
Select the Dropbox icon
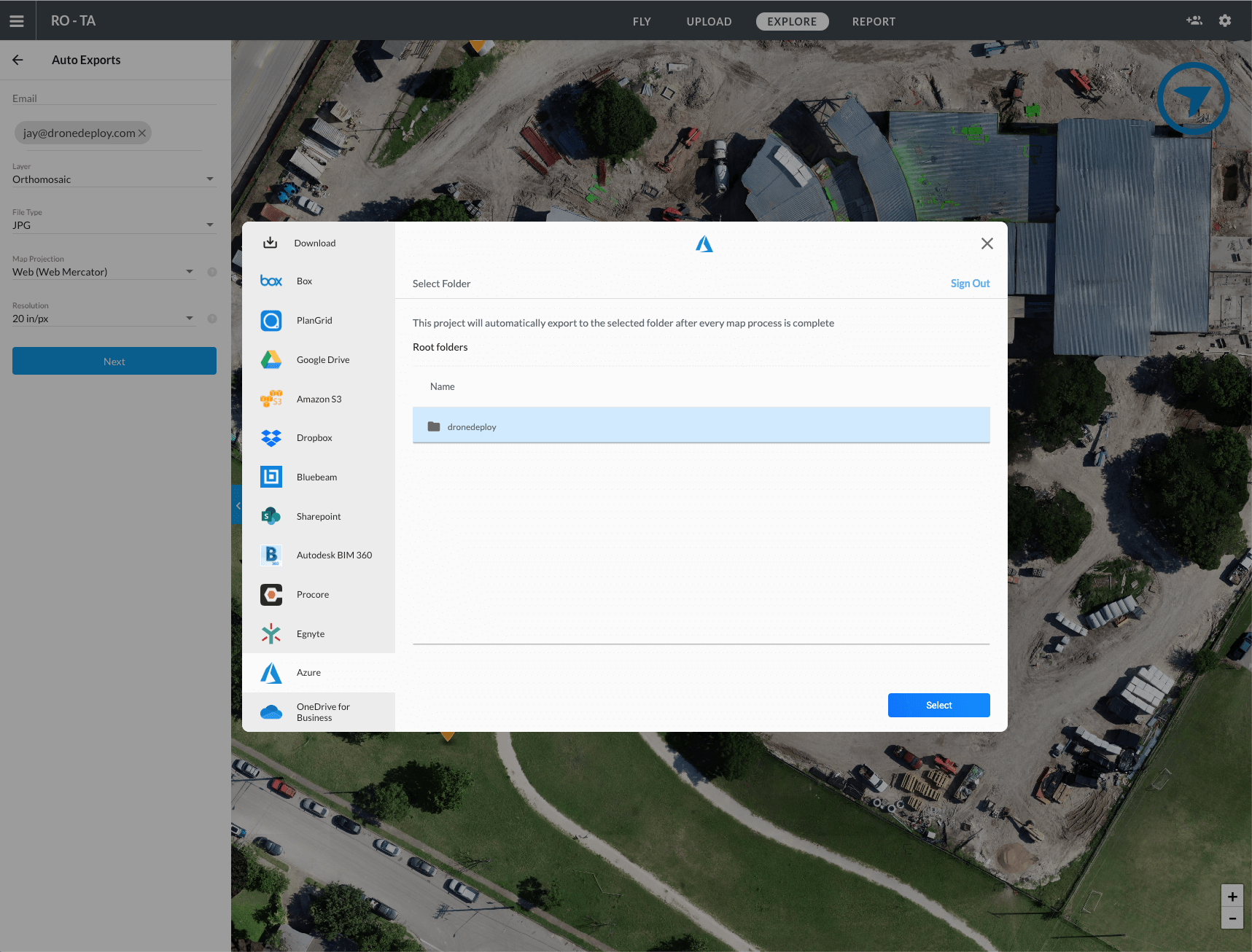271,437
